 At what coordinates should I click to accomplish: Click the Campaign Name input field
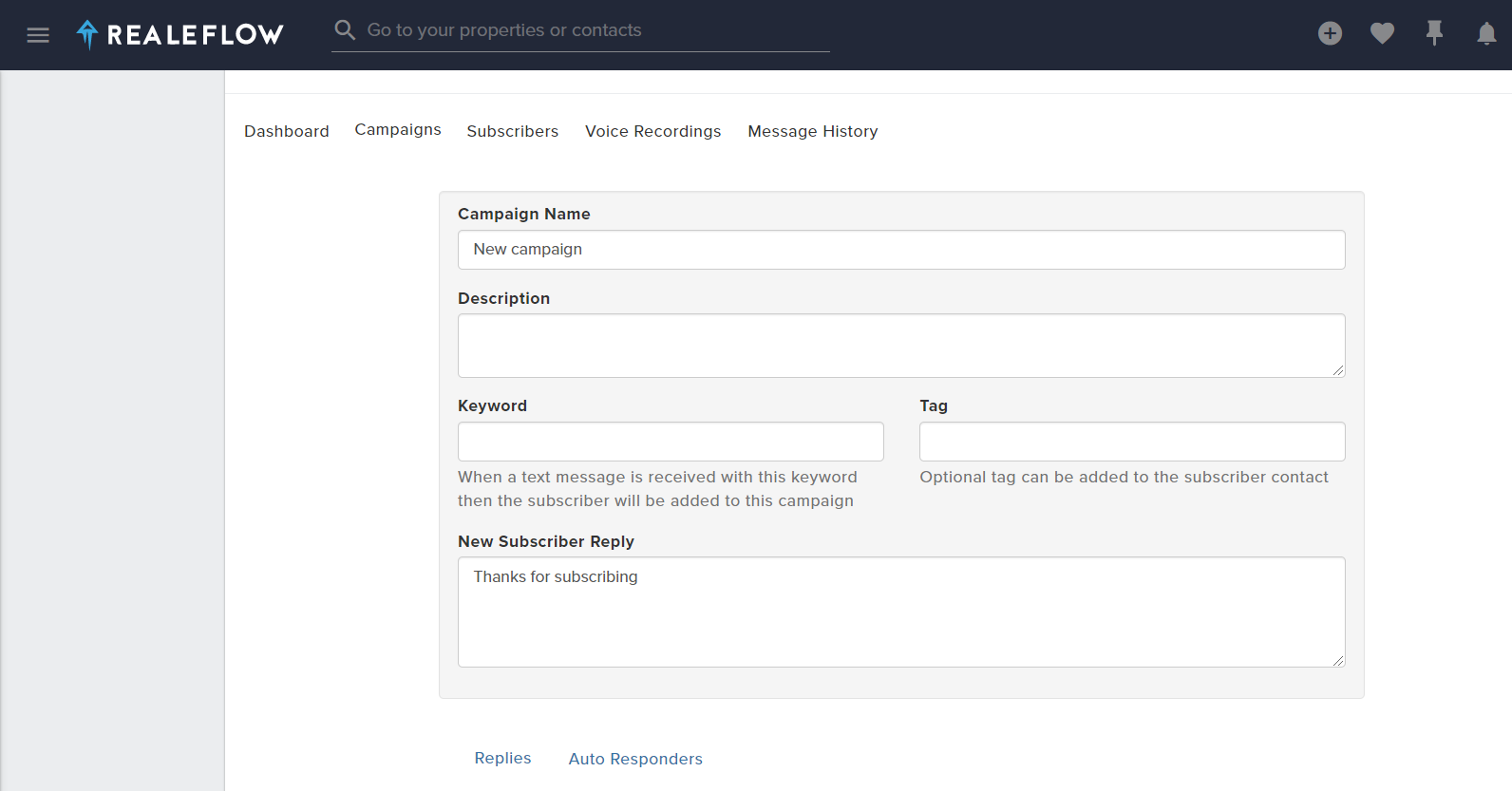tap(901, 250)
